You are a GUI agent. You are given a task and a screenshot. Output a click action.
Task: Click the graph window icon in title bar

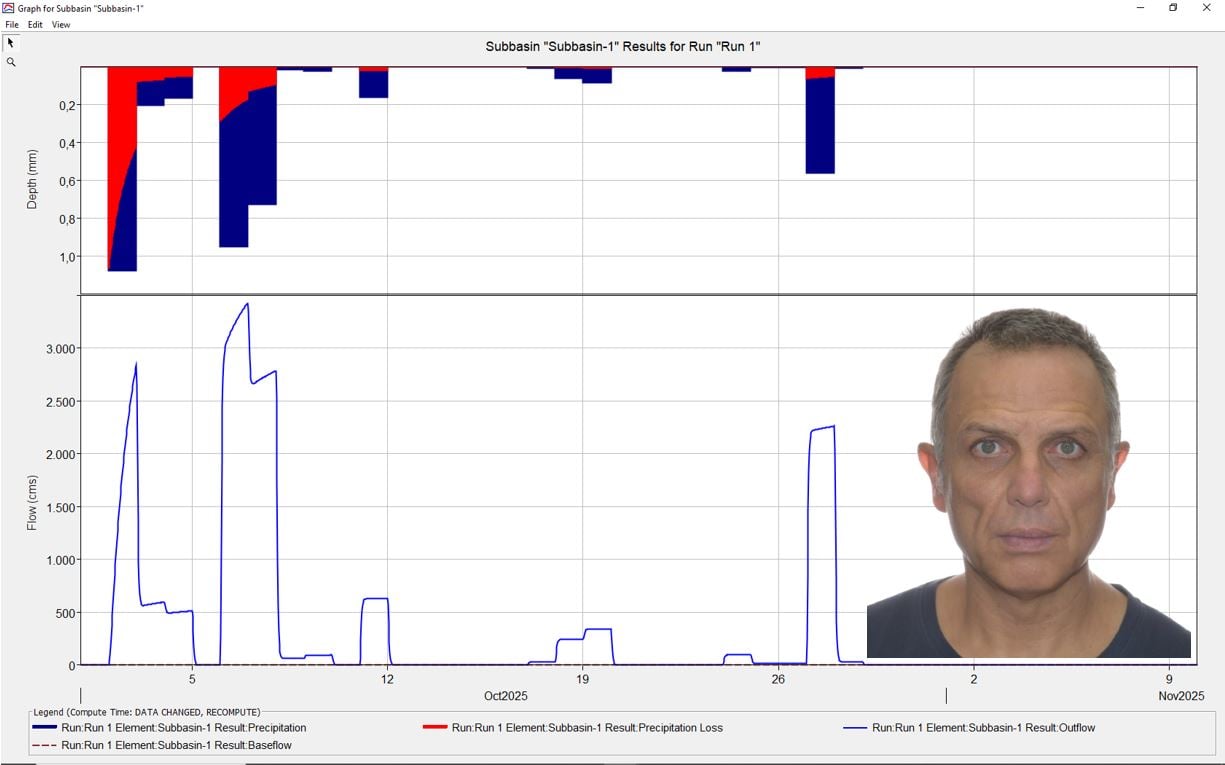(x=8, y=8)
